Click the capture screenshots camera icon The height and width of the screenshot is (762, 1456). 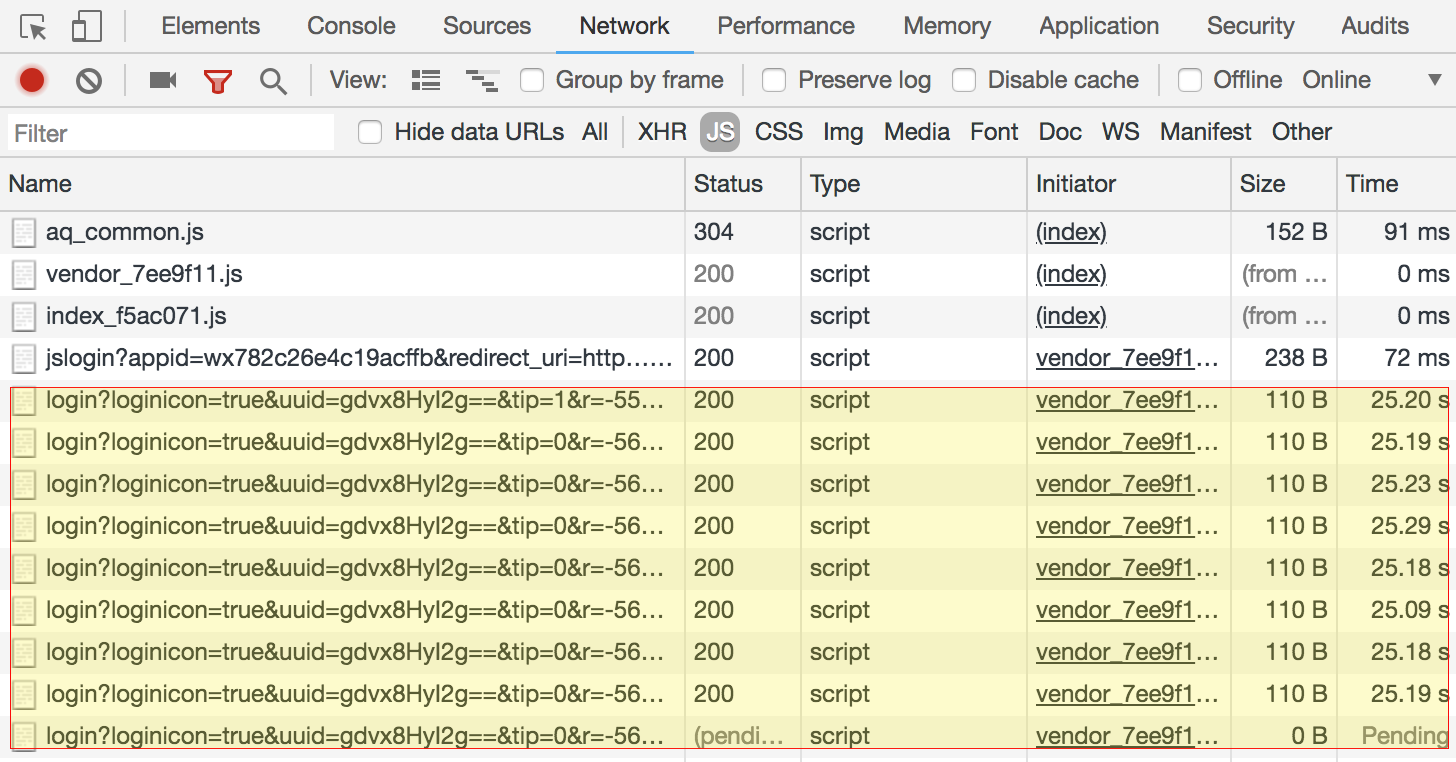click(163, 80)
